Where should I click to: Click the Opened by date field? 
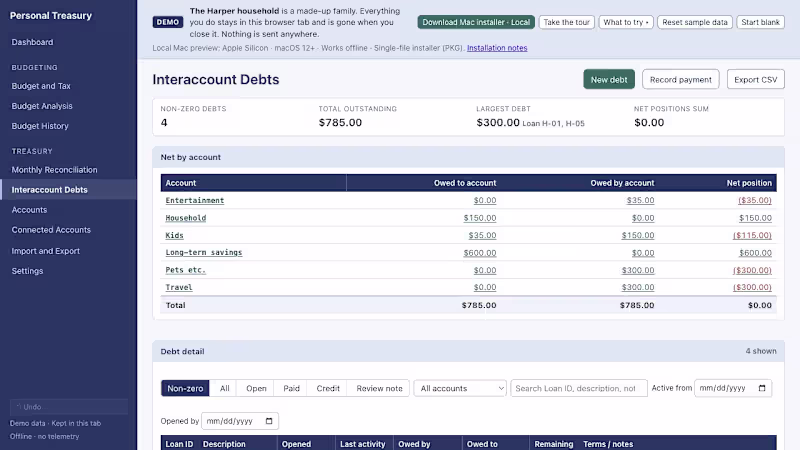tap(240, 421)
